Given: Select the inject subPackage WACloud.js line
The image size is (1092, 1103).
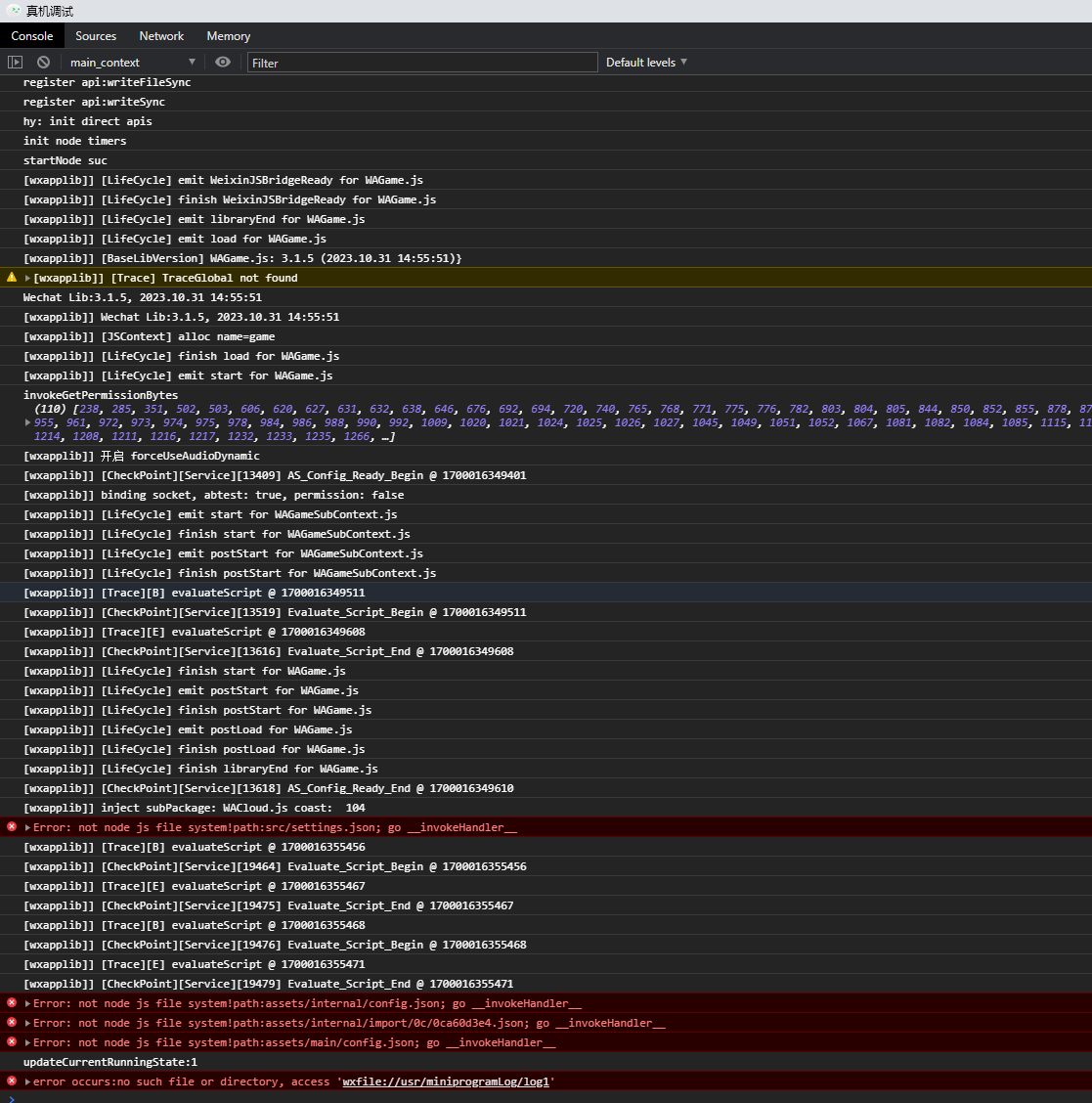Looking at the screenshot, I should [546, 809].
